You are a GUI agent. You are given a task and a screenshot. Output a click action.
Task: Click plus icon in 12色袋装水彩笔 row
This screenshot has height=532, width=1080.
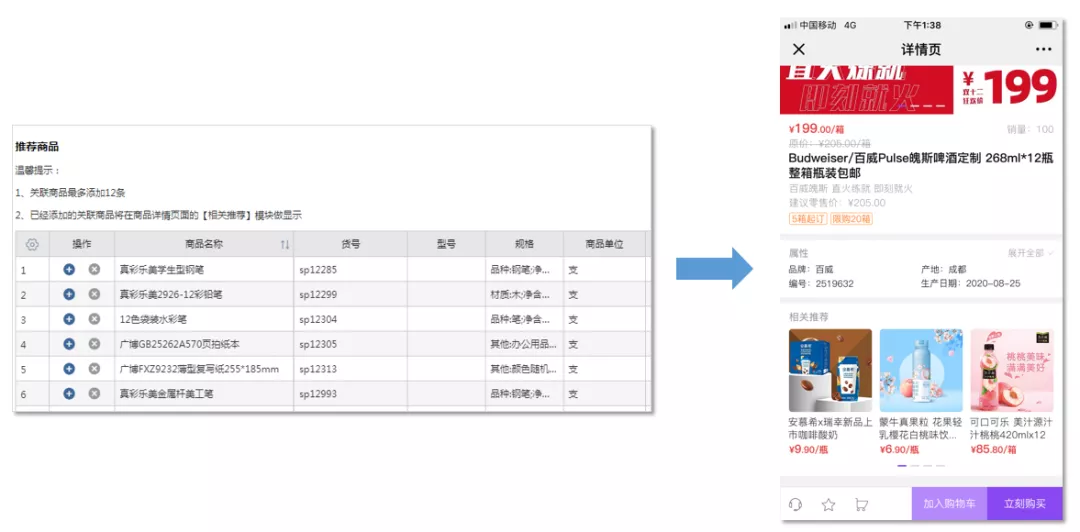(x=69, y=319)
